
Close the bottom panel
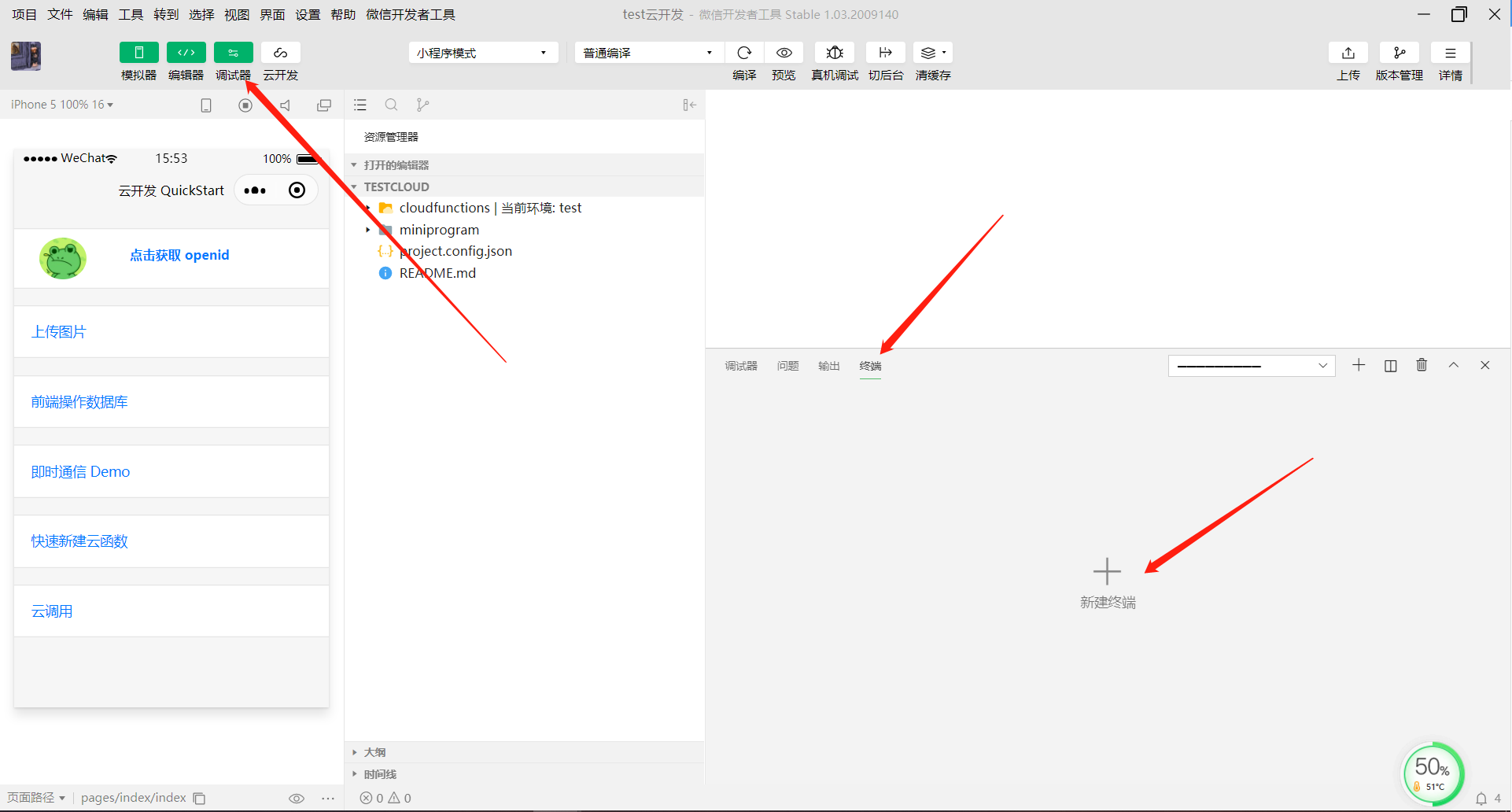[x=1485, y=365]
